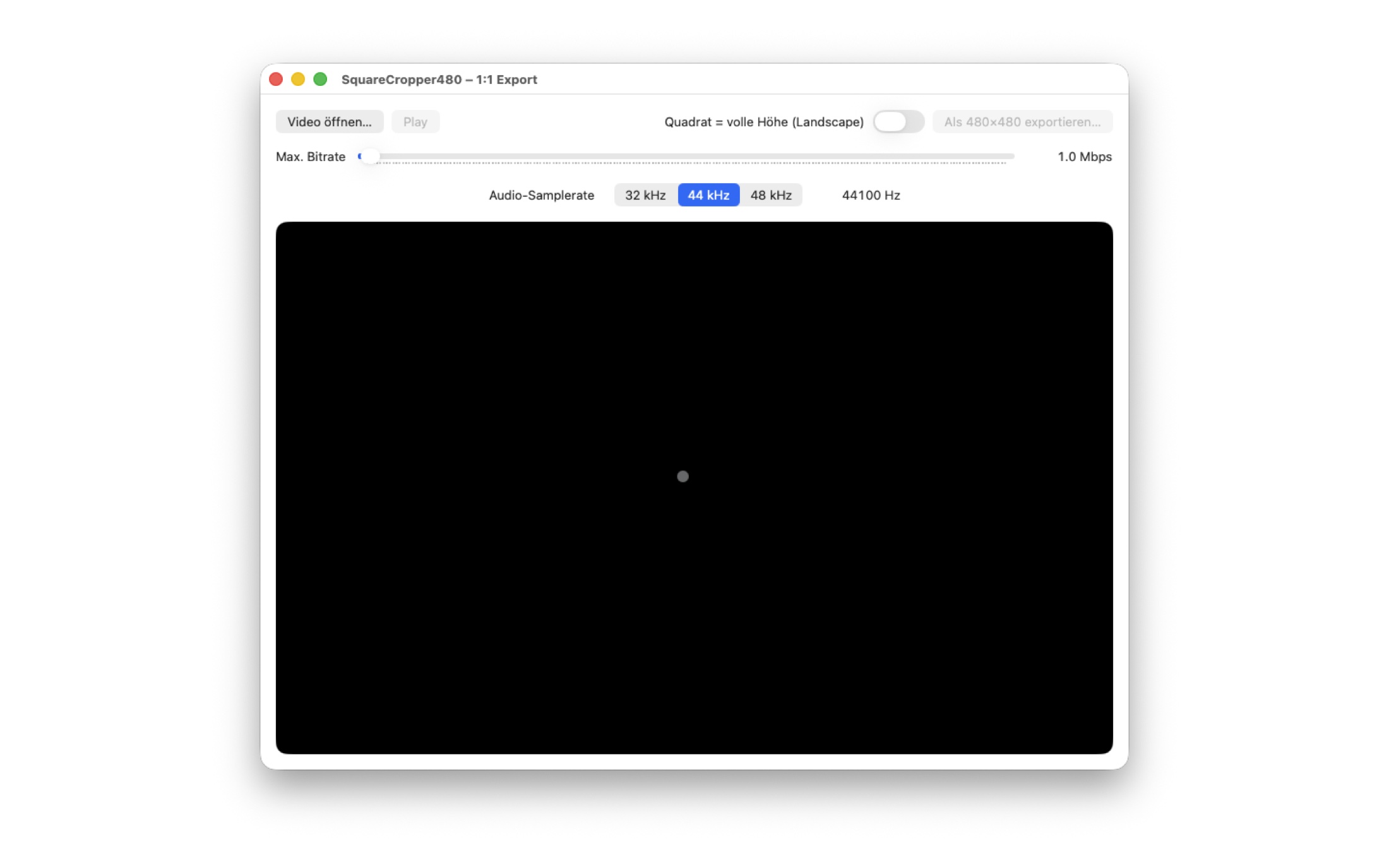
Task: Click the Play button
Action: tap(415, 122)
